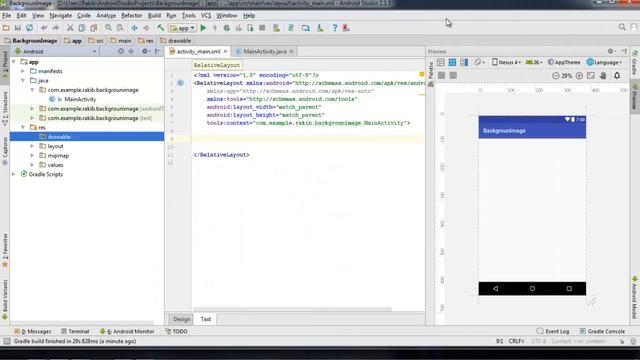This screenshot has height=360, width=640.
Task: Open the Language dropdown in preview
Action: (x=604, y=62)
